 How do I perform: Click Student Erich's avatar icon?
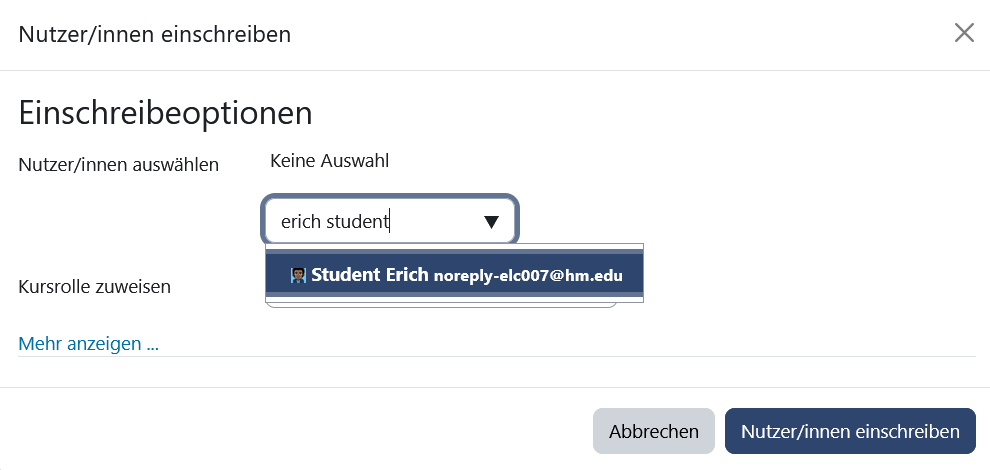[297, 275]
